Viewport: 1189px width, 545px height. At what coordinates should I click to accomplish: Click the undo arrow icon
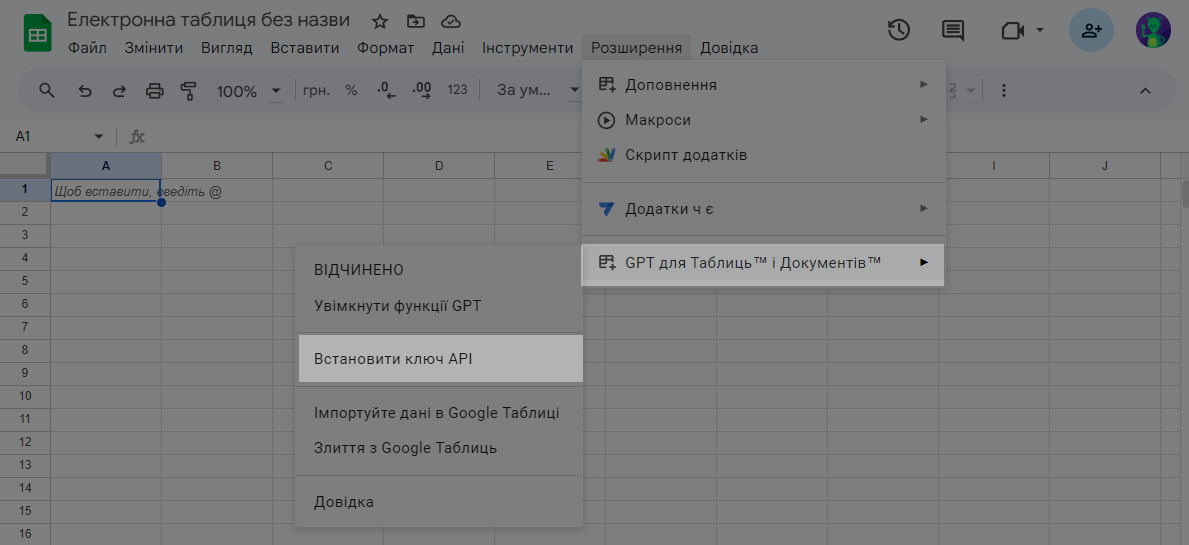coord(85,91)
